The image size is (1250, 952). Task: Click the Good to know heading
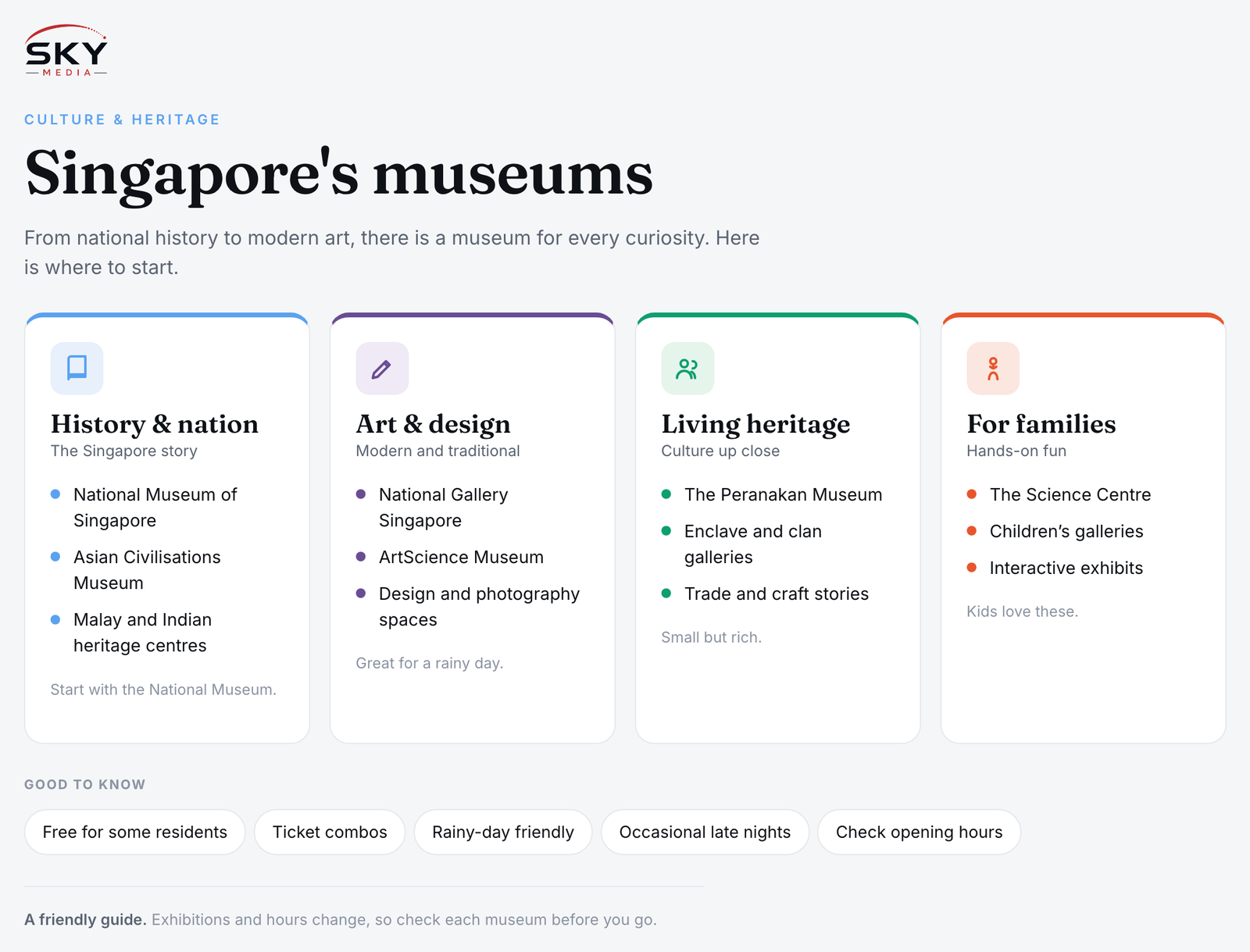(84, 784)
